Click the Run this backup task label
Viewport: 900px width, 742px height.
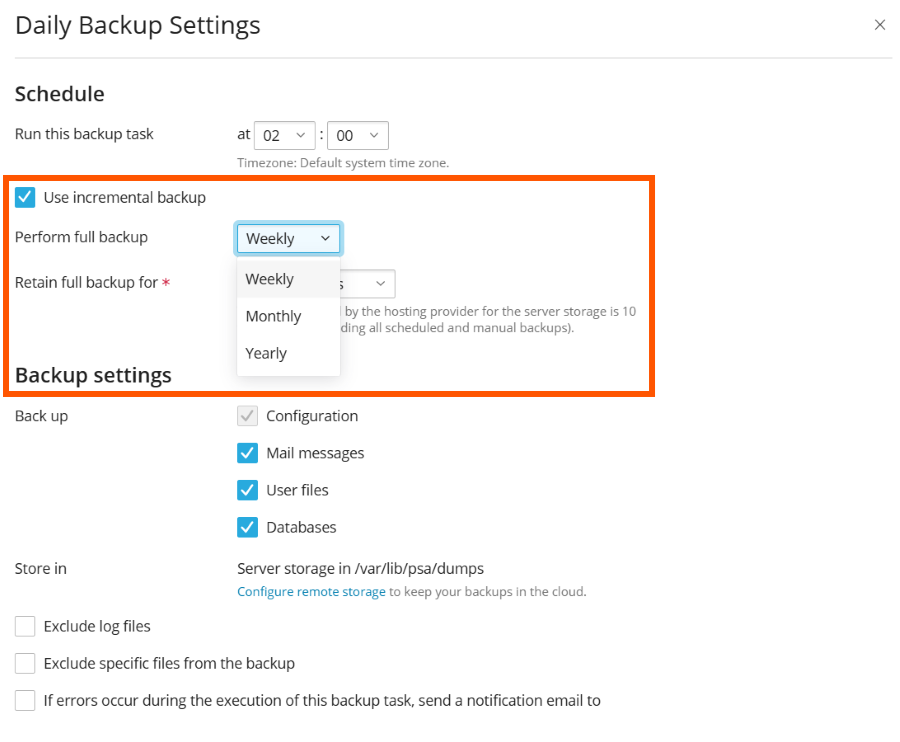(85, 134)
